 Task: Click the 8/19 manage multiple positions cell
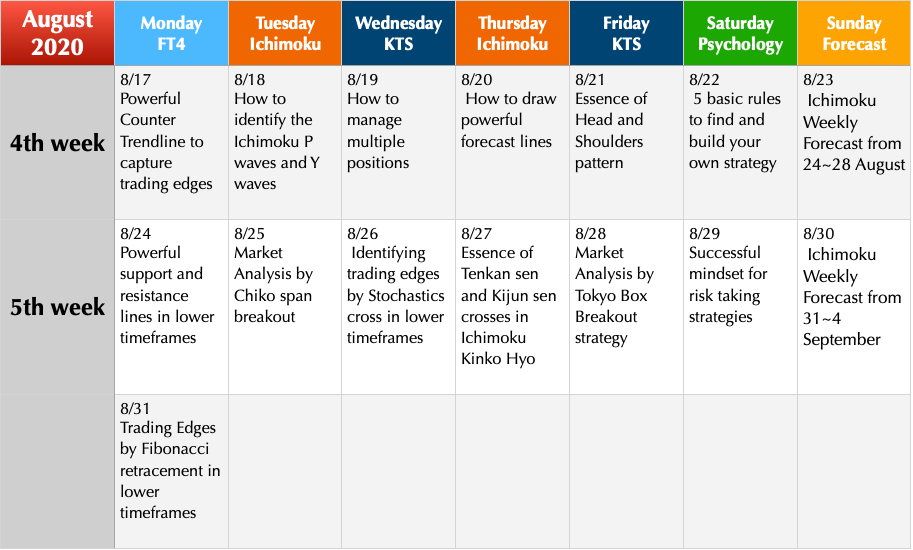(x=398, y=143)
